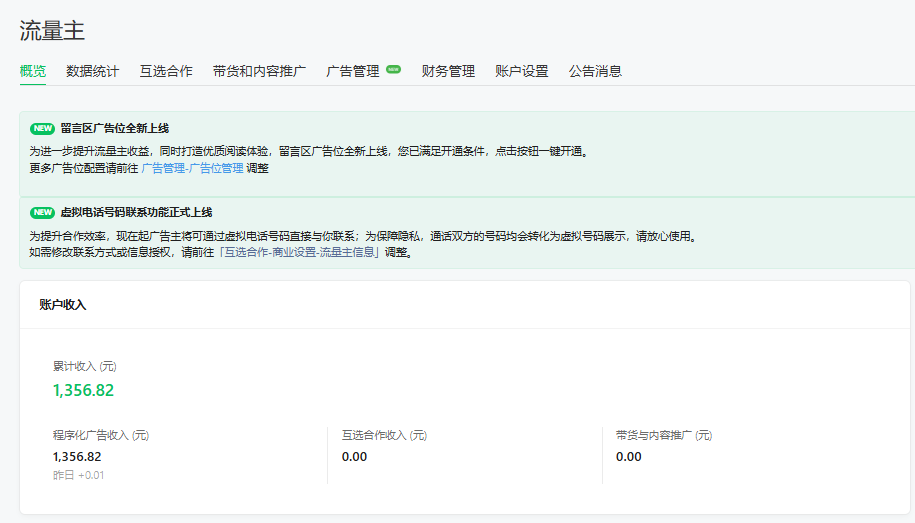The image size is (915, 523).
Task: Click the NEW badge beside 广告管理
Action: click(393, 70)
